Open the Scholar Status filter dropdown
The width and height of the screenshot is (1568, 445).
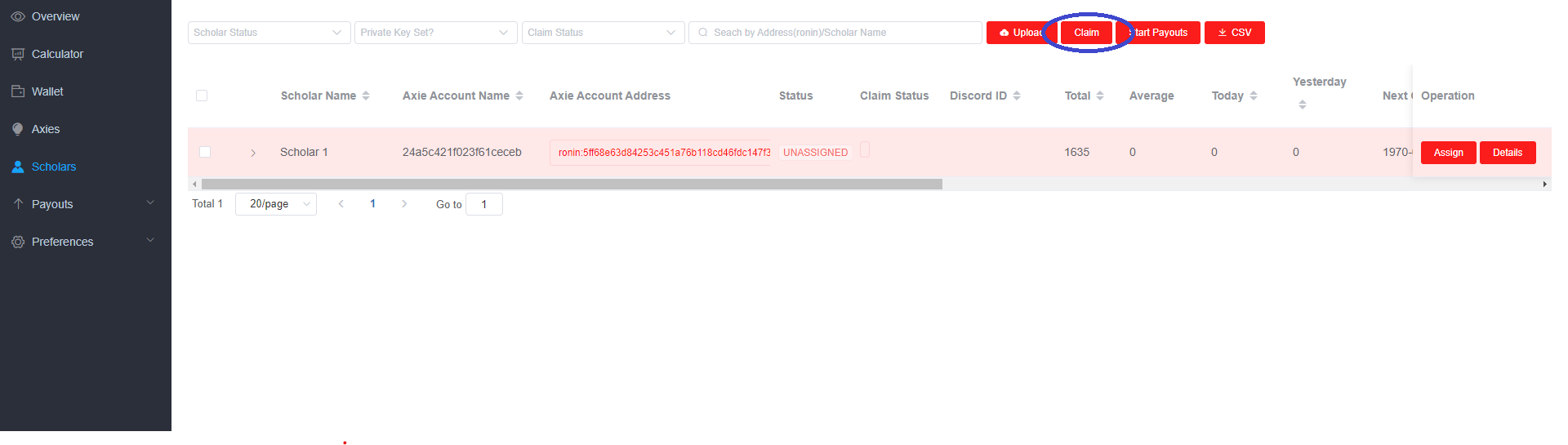269,33
